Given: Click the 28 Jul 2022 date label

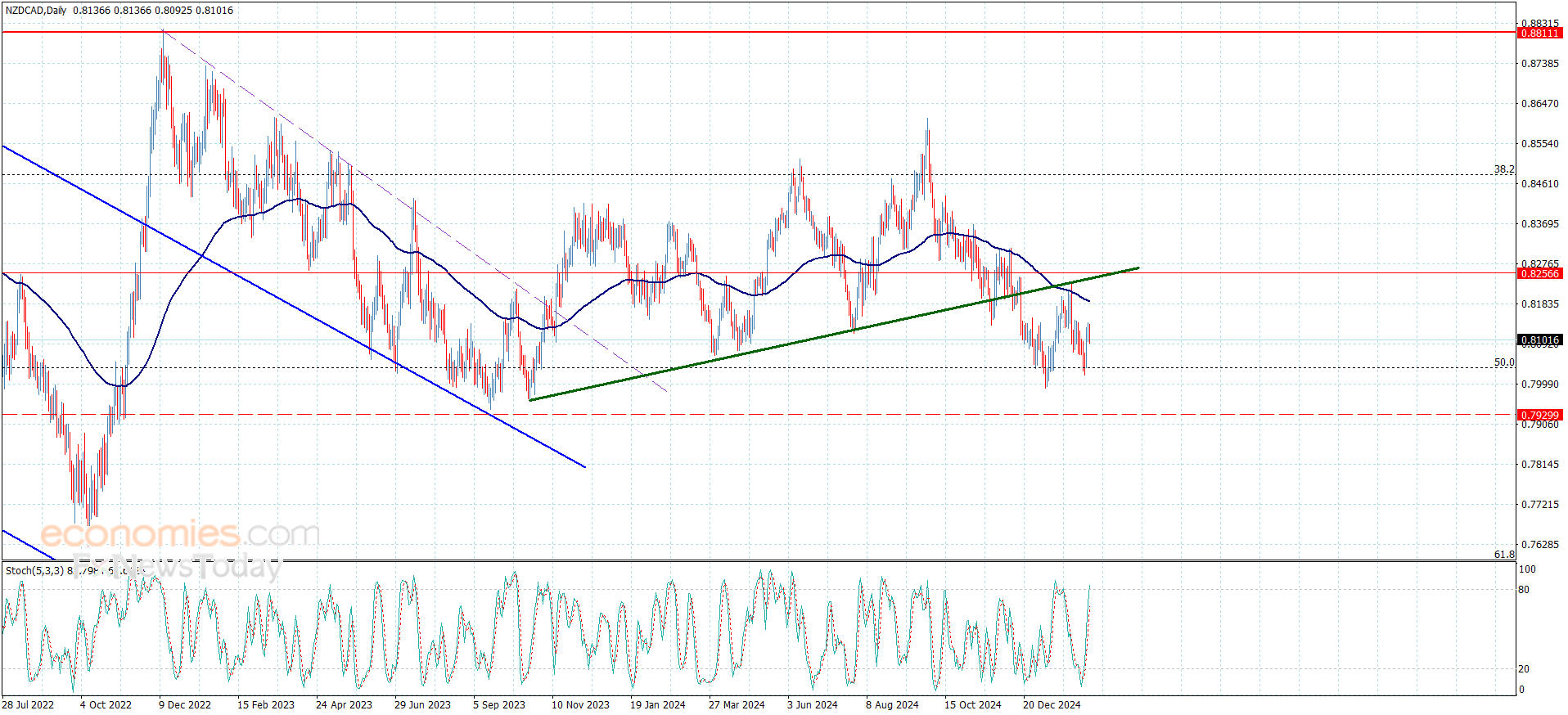Looking at the screenshot, I should point(28,705).
